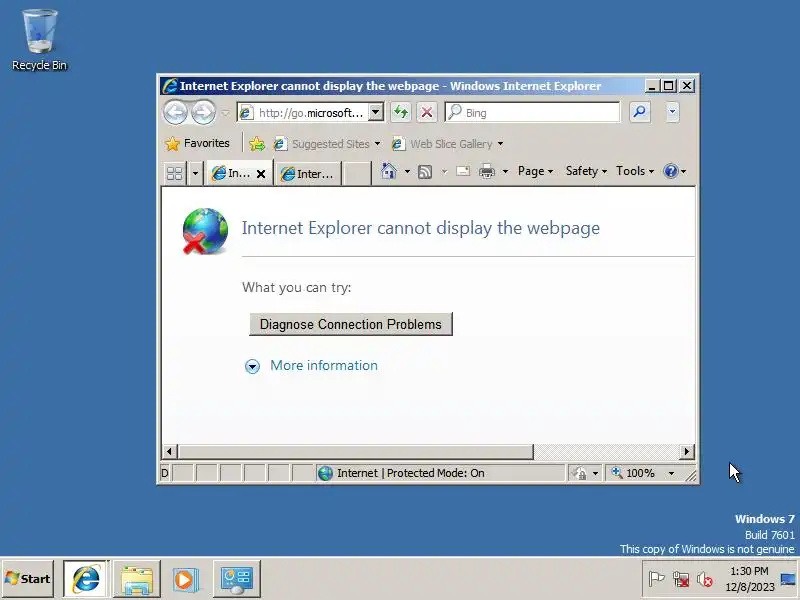Viewport: 800px width, 600px height.
Task: Click the zoom level 100% button
Action: (633, 473)
